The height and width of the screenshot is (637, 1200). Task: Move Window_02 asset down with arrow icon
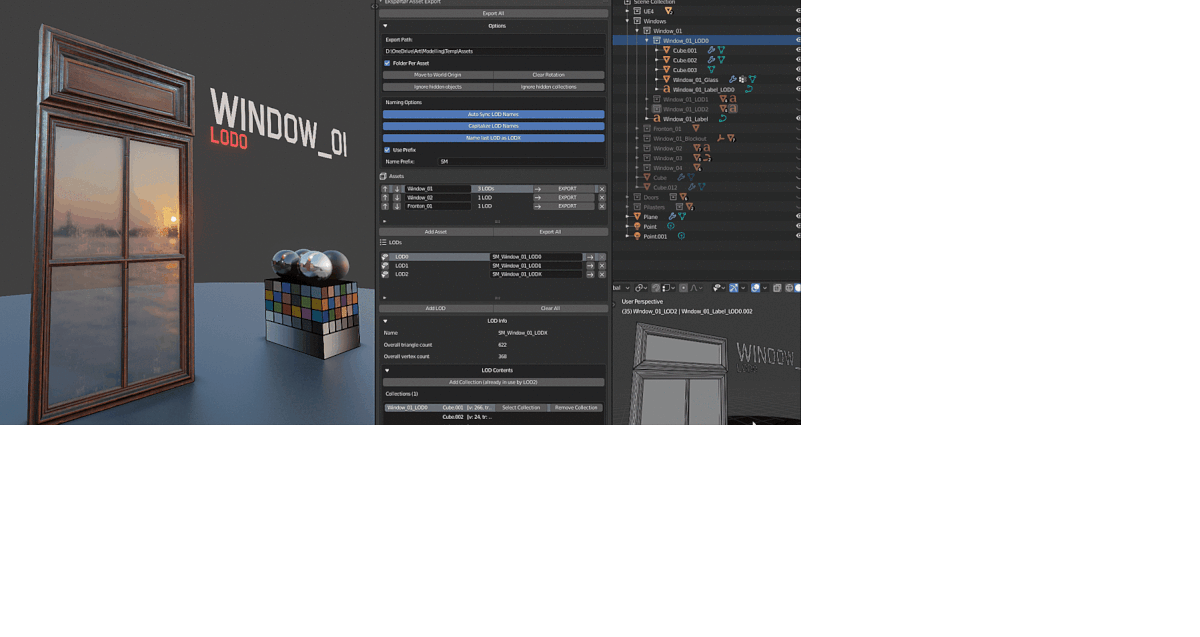[397, 198]
